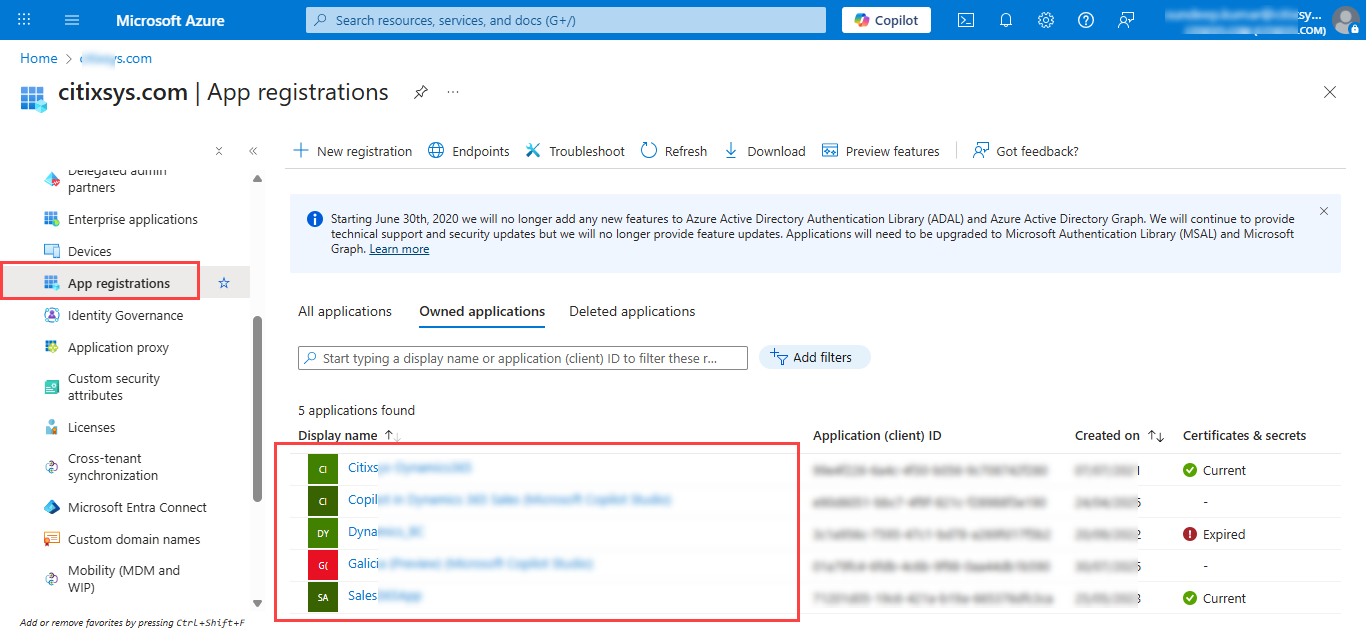Open Cloud Shell from the top bar

pos(966,20)
